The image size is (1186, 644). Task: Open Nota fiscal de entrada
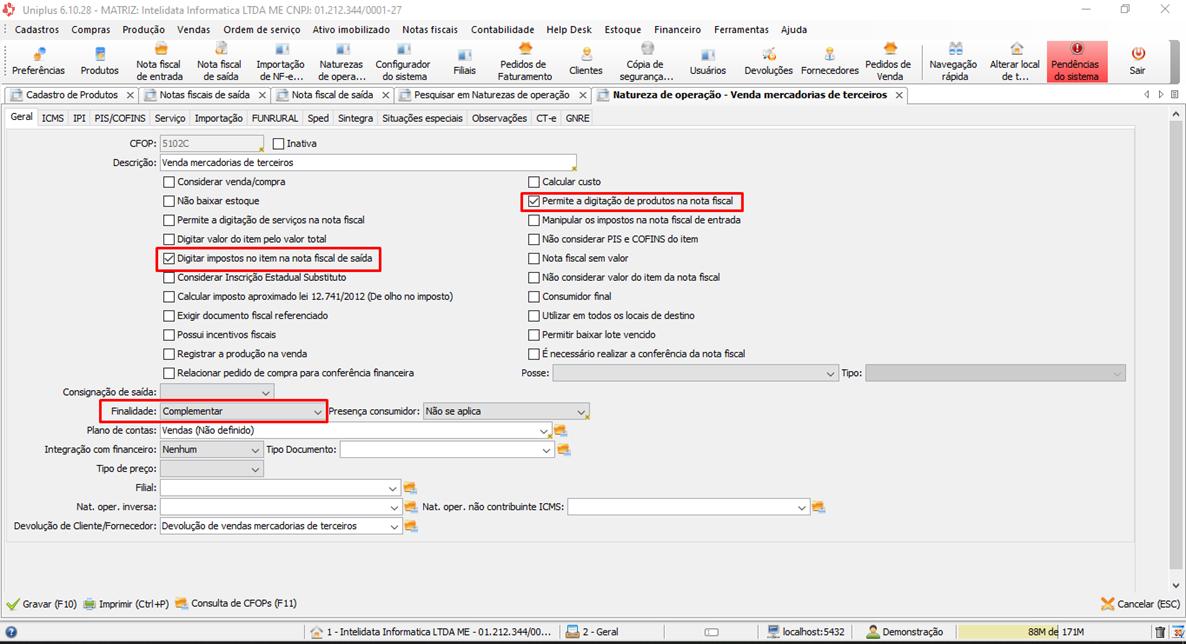tap(159, 61)
